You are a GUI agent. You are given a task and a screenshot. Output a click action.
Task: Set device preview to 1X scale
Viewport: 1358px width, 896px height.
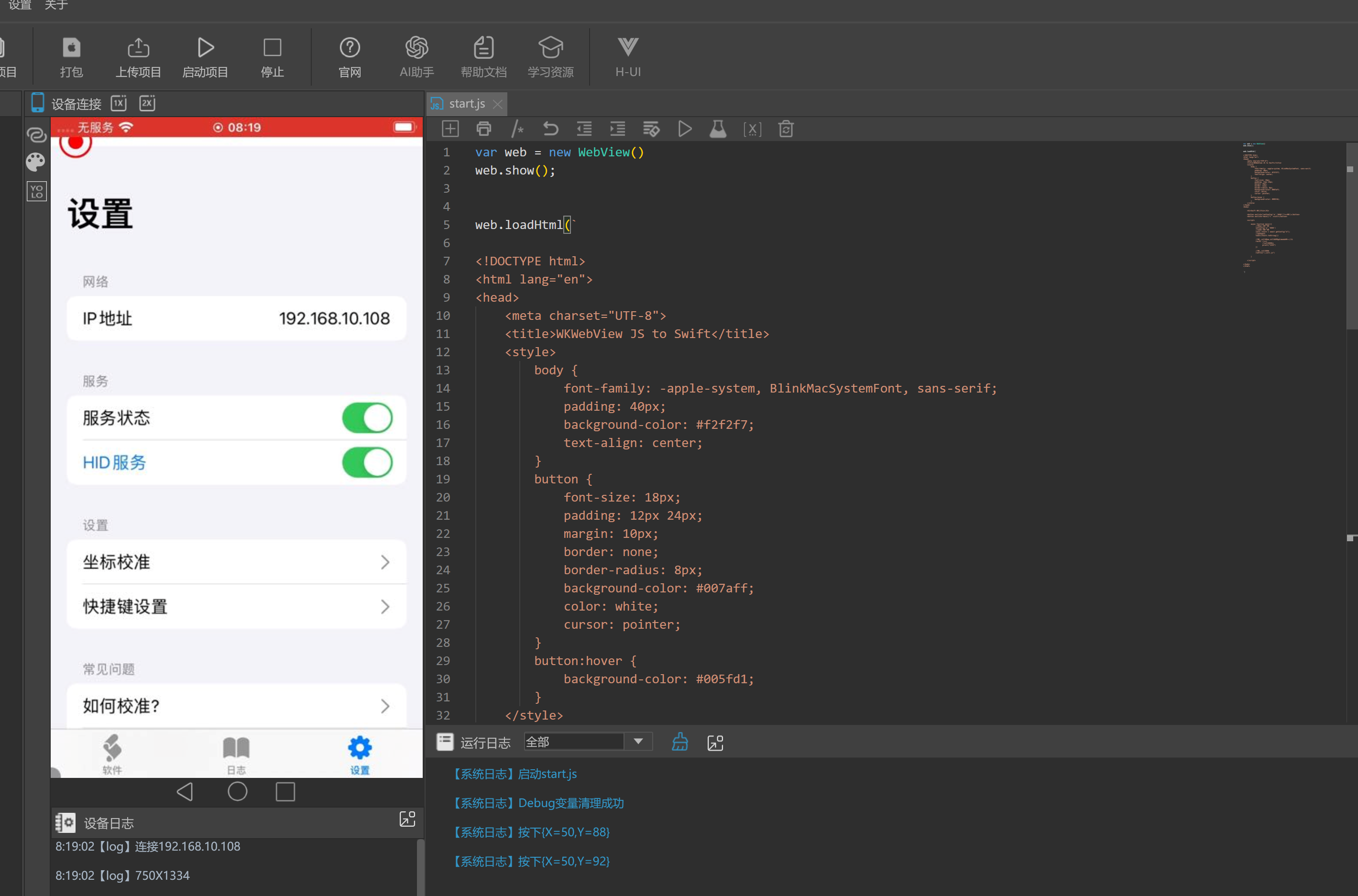pyautogui.click(x=118, y=103)
